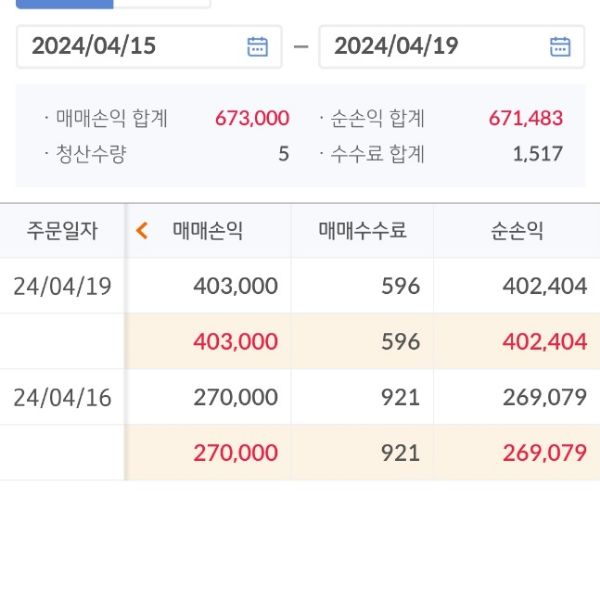Select the 주문일자 column header
The image size is (600, 600).
62,231
